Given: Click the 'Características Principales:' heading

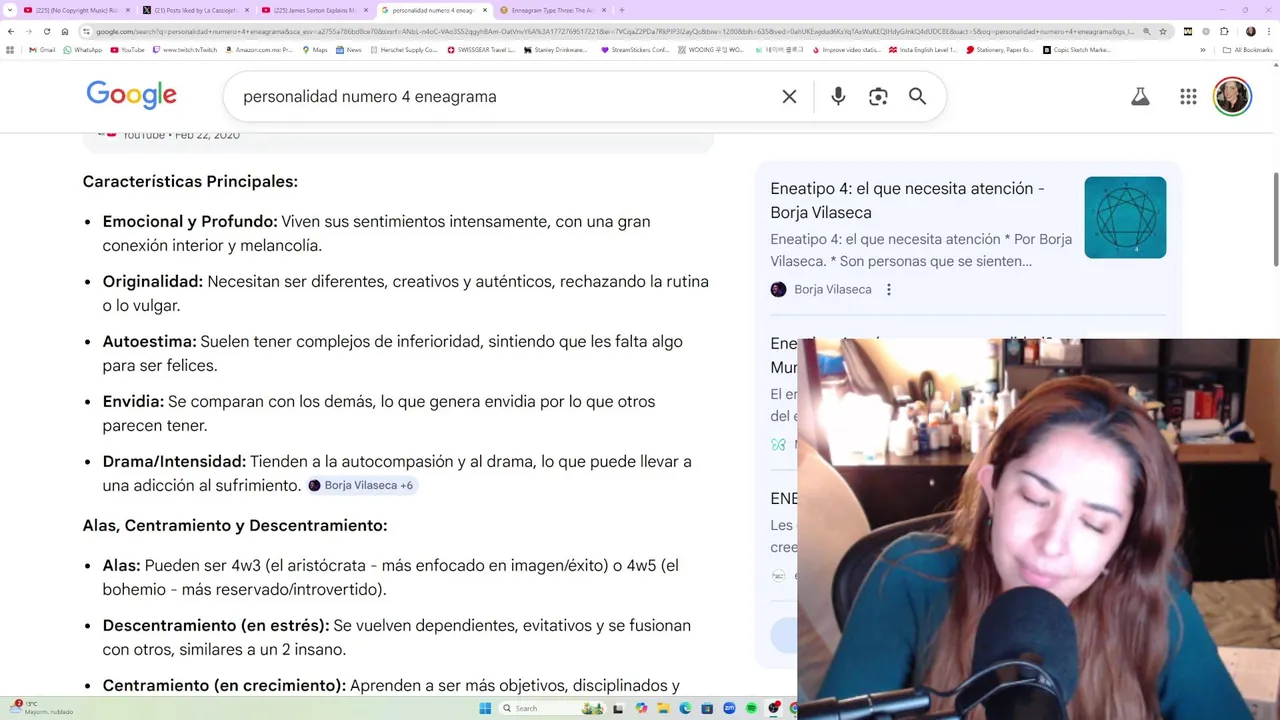Looking at the screenshot, I should (190, 182).
